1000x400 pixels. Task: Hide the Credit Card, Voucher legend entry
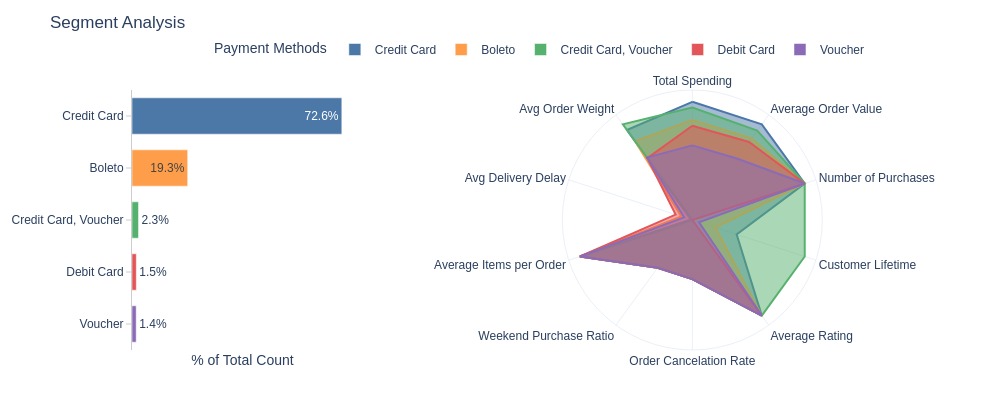pyautogui.click(x=603, y=50)
